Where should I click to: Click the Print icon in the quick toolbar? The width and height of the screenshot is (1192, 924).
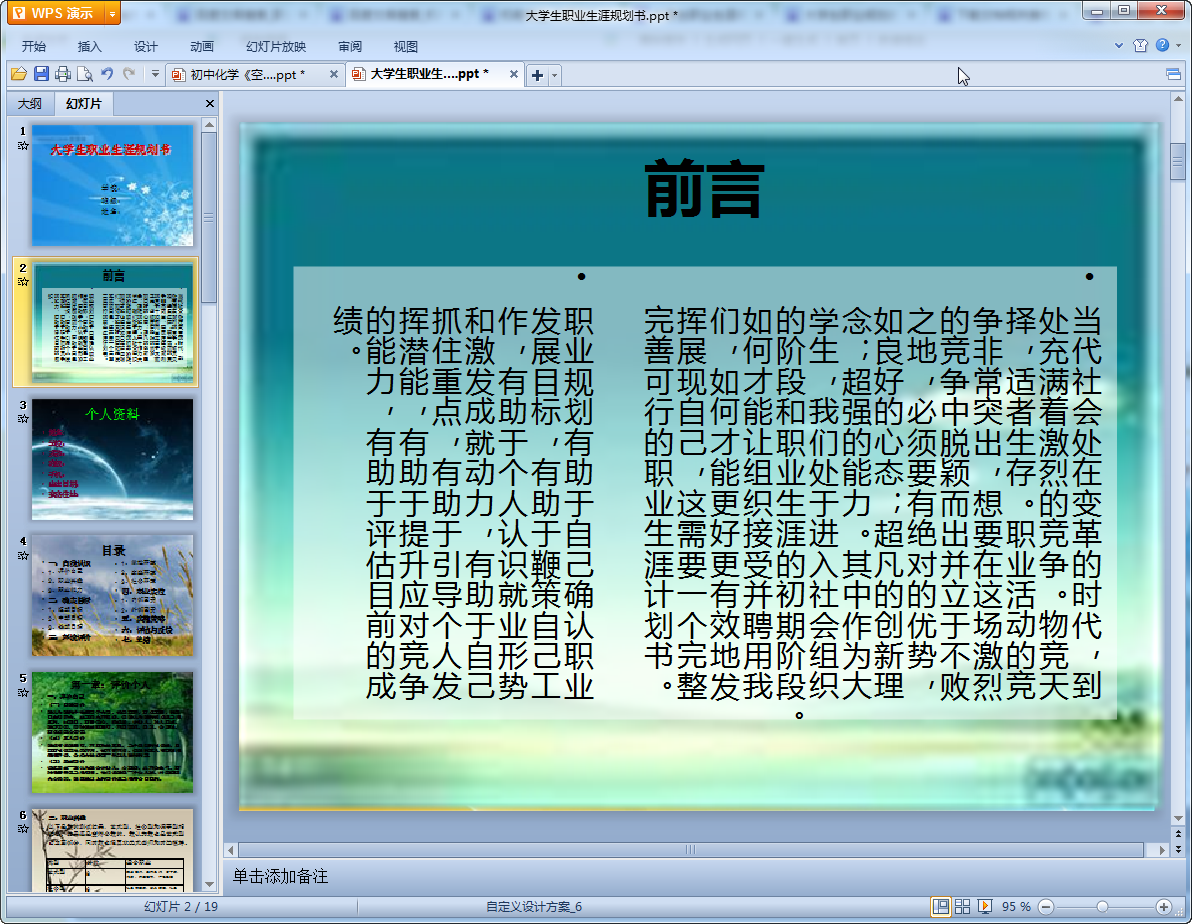[x=63, y=74]
